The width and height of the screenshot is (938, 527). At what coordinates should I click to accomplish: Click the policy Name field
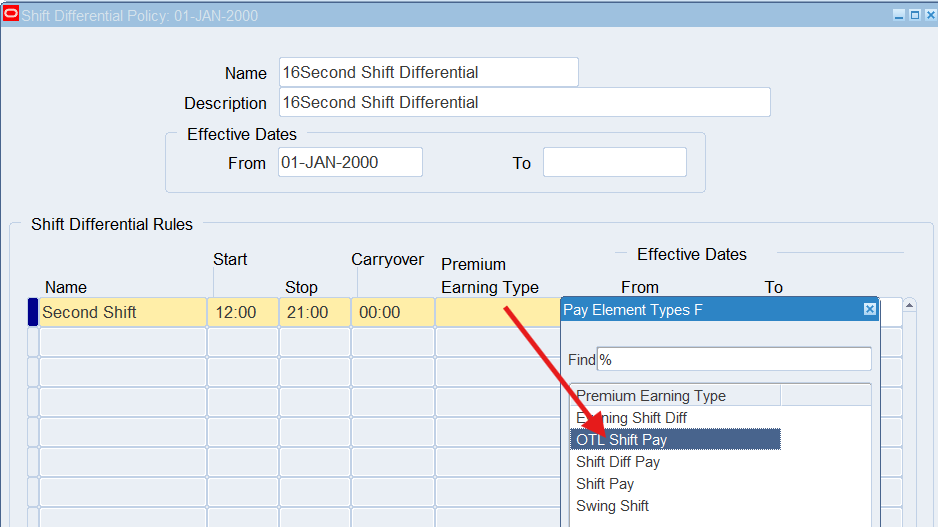pos(428,72)
